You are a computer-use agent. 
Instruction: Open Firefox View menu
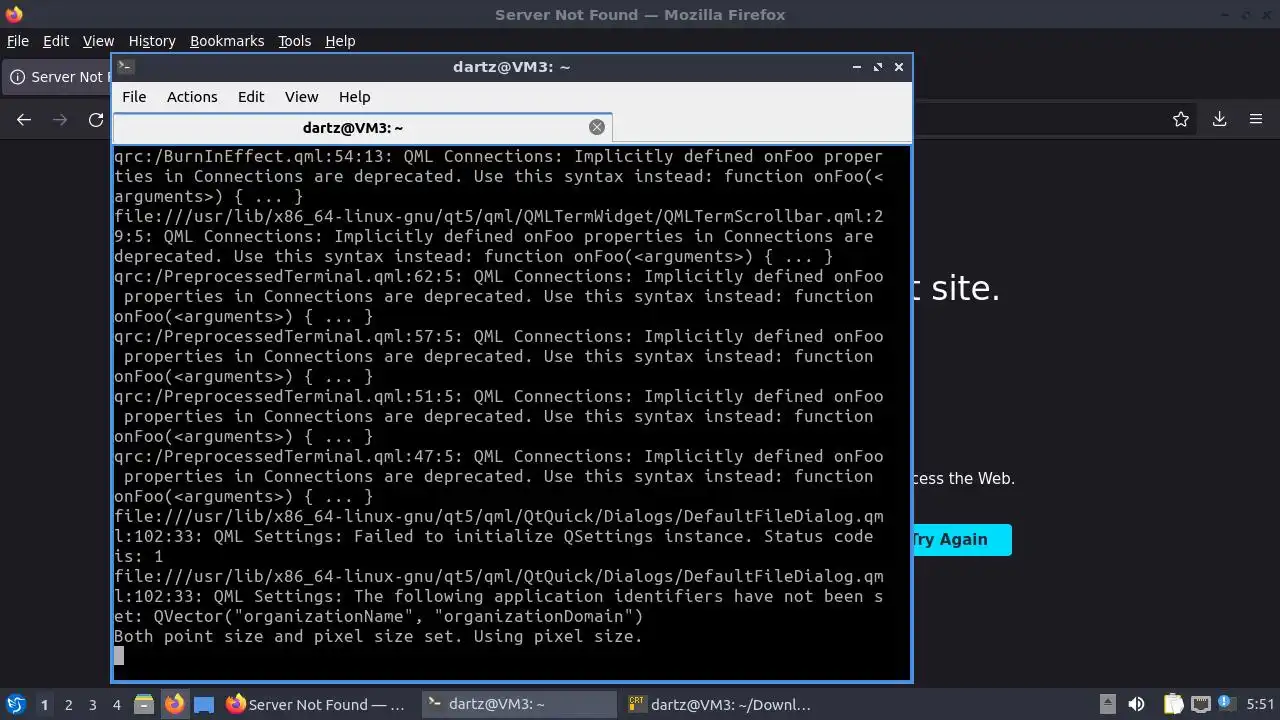pos(98,41)
